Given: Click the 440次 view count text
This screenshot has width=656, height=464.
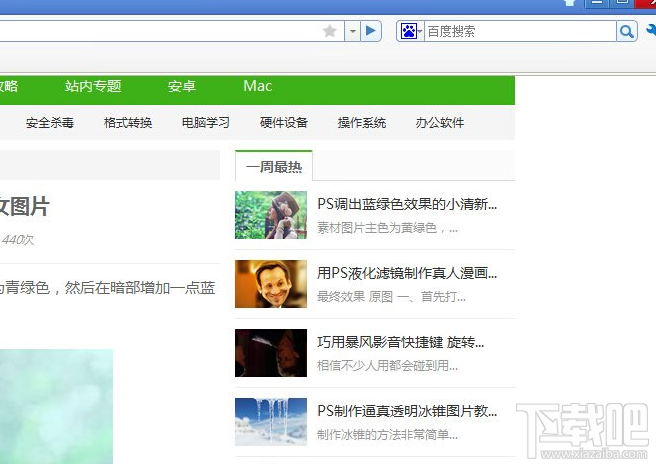Looking at the screenshot, I should pyautogui.click(x=18, y=240).
